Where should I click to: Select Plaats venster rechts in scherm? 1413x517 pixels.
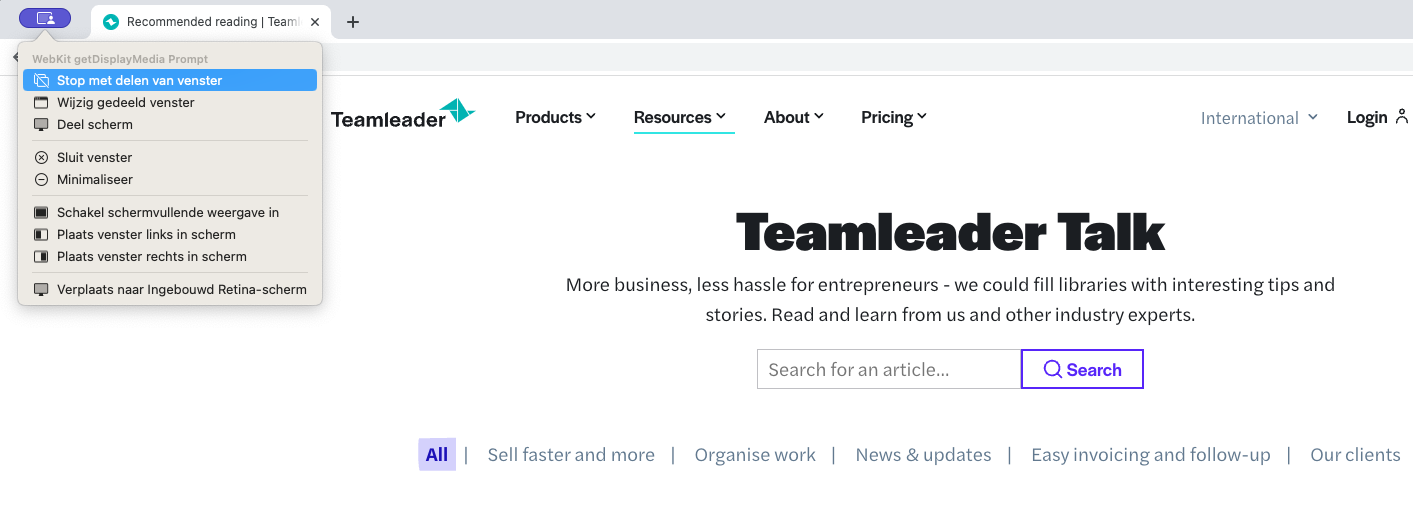[x=170, y=256]
